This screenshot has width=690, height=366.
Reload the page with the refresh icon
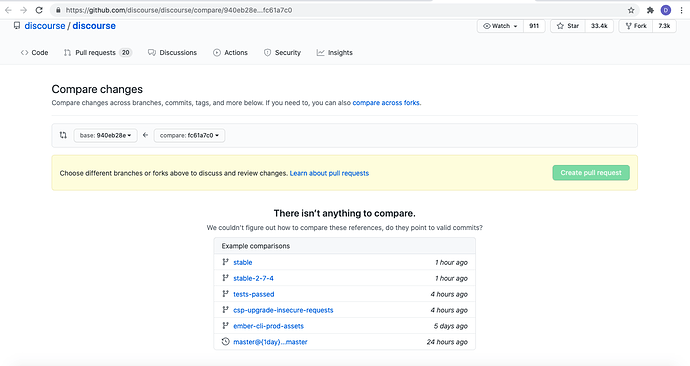pyautogui.click(x=39, y=10)
